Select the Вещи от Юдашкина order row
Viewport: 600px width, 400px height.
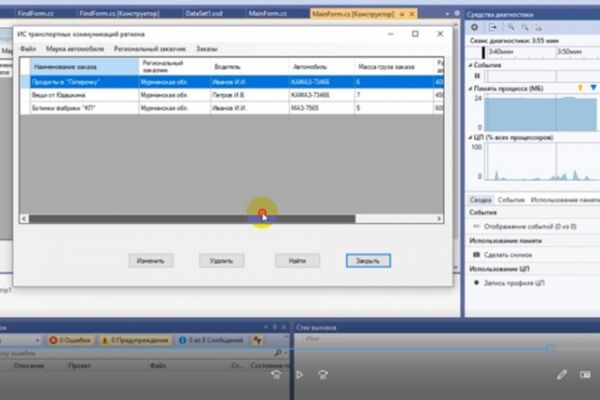tap(232, 95)
